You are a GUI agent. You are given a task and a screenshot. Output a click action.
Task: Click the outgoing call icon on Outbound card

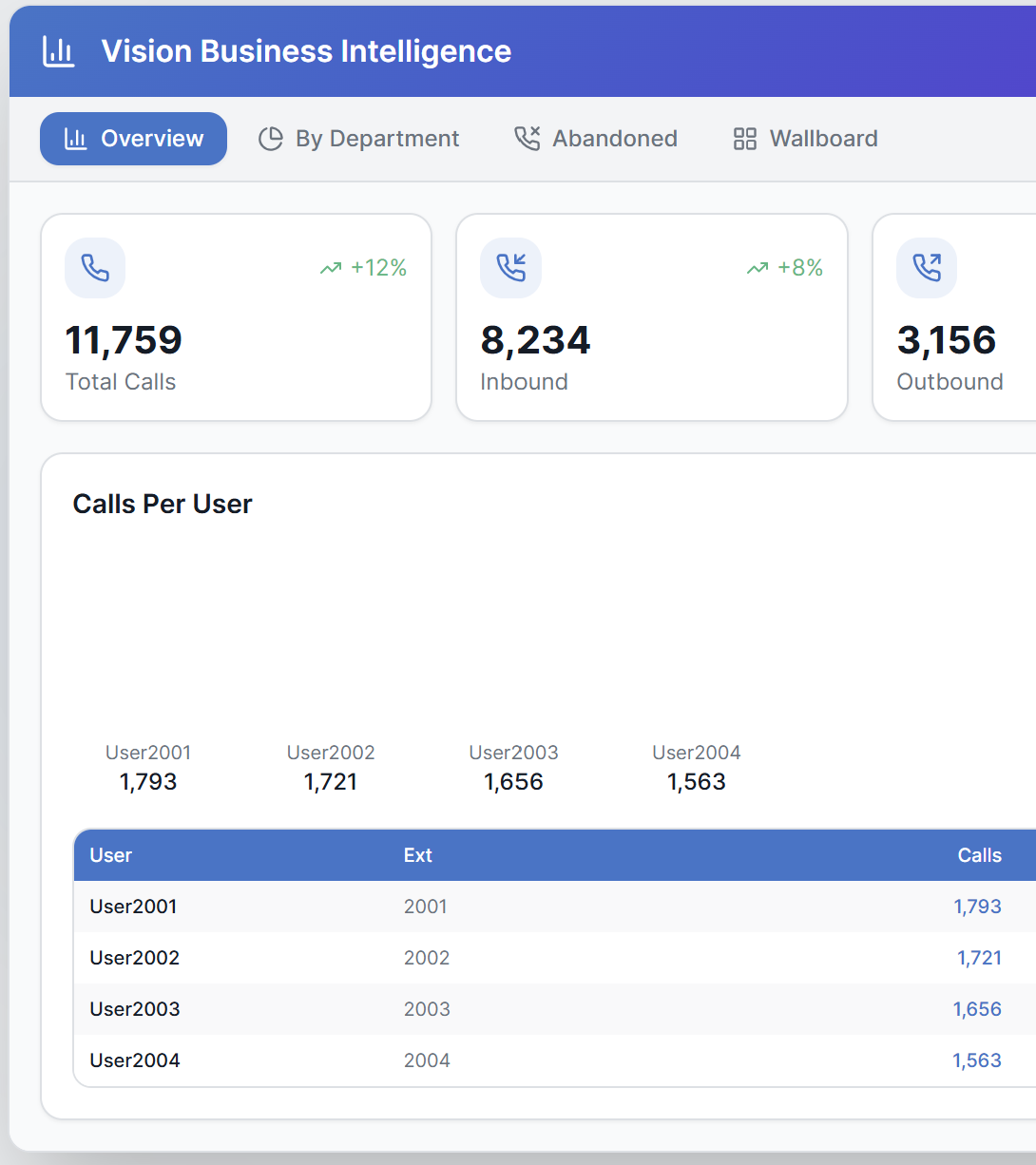coord(927,268)
